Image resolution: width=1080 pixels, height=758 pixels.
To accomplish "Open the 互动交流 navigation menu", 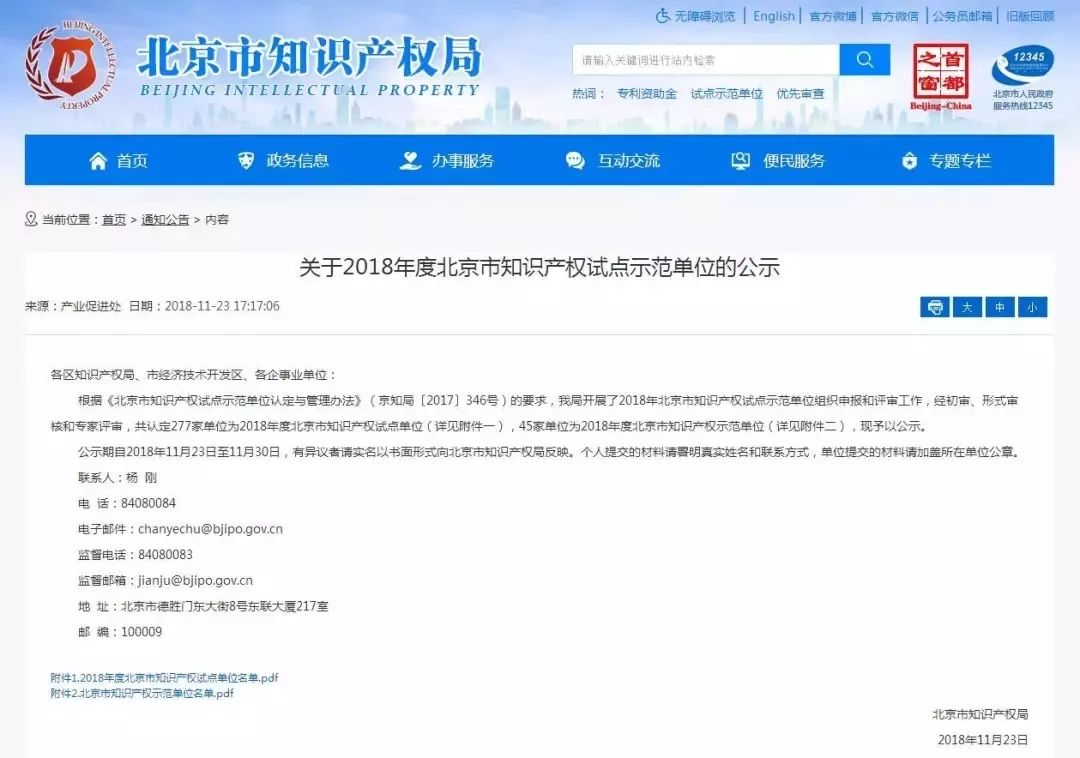I will 613,161.
